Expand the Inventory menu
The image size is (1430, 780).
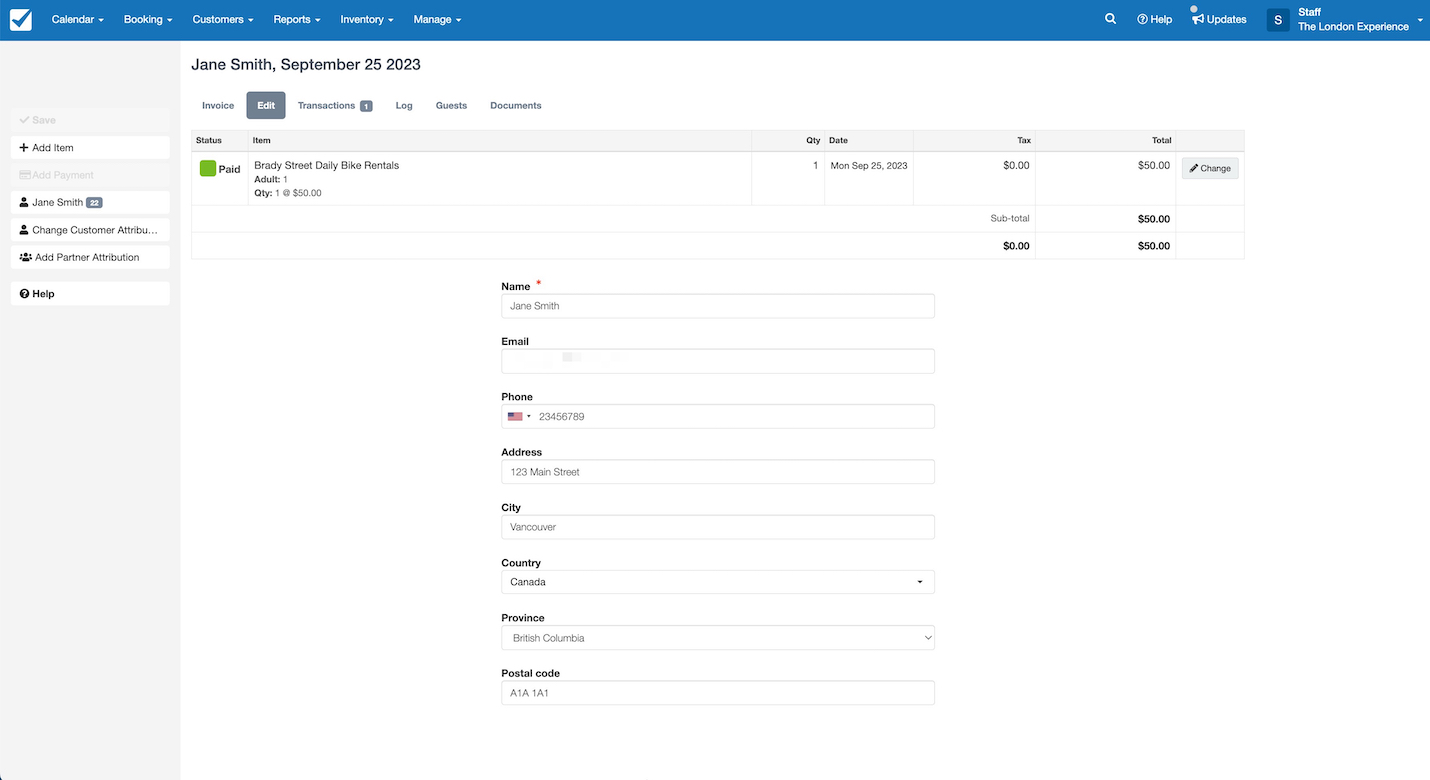coord(367,19)
